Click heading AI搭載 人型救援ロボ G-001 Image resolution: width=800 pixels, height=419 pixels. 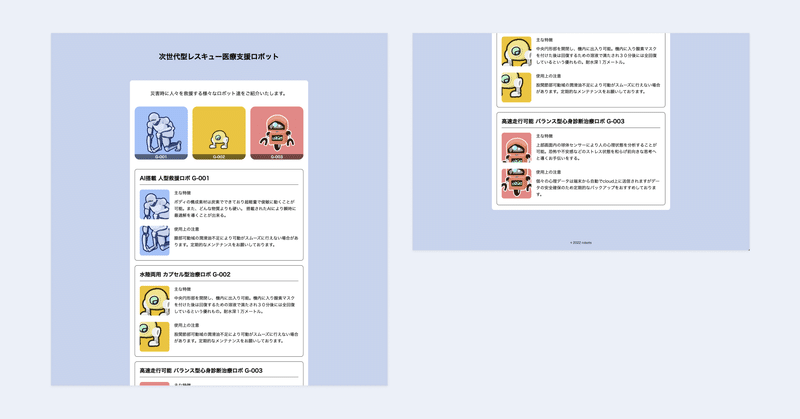tap(174, 178)
